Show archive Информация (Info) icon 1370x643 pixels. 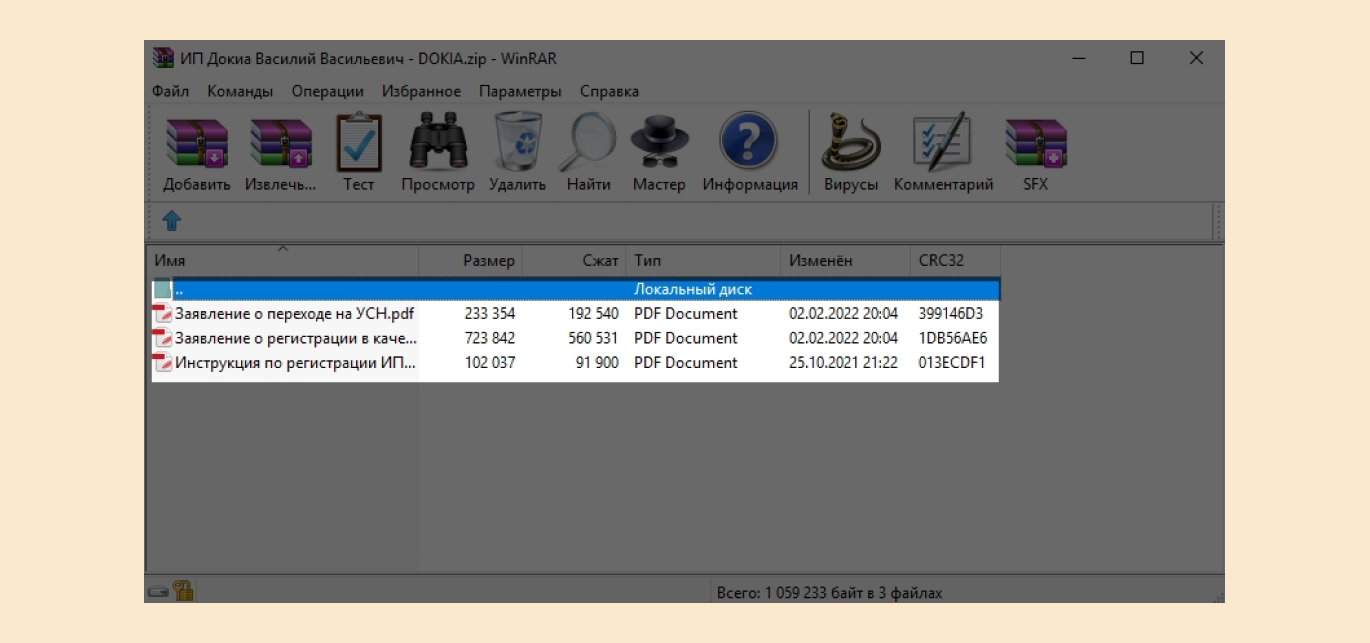(x=749, y=145)
